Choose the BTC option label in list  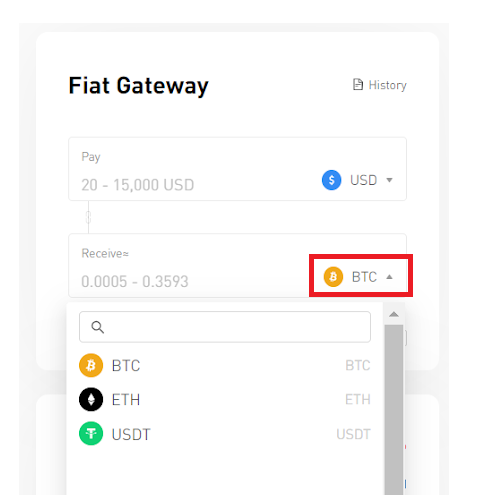(x=126, y=366)
